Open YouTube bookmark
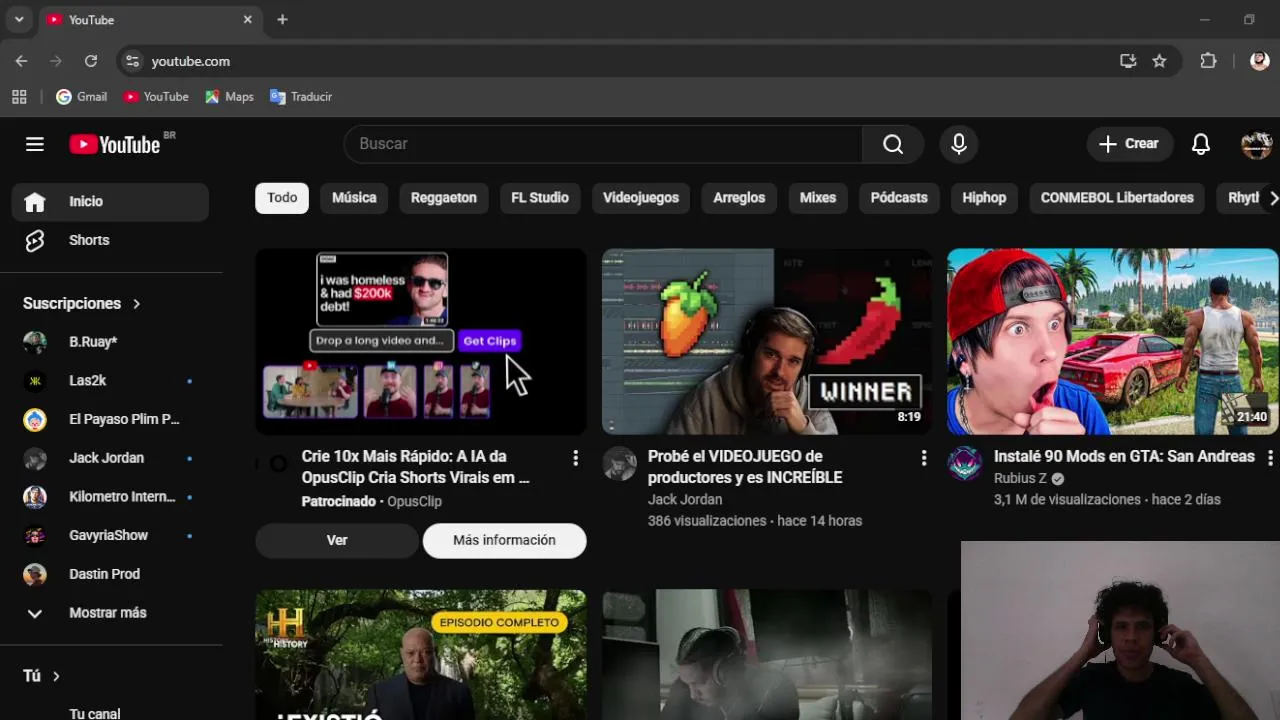 click(x=156, y=97)
